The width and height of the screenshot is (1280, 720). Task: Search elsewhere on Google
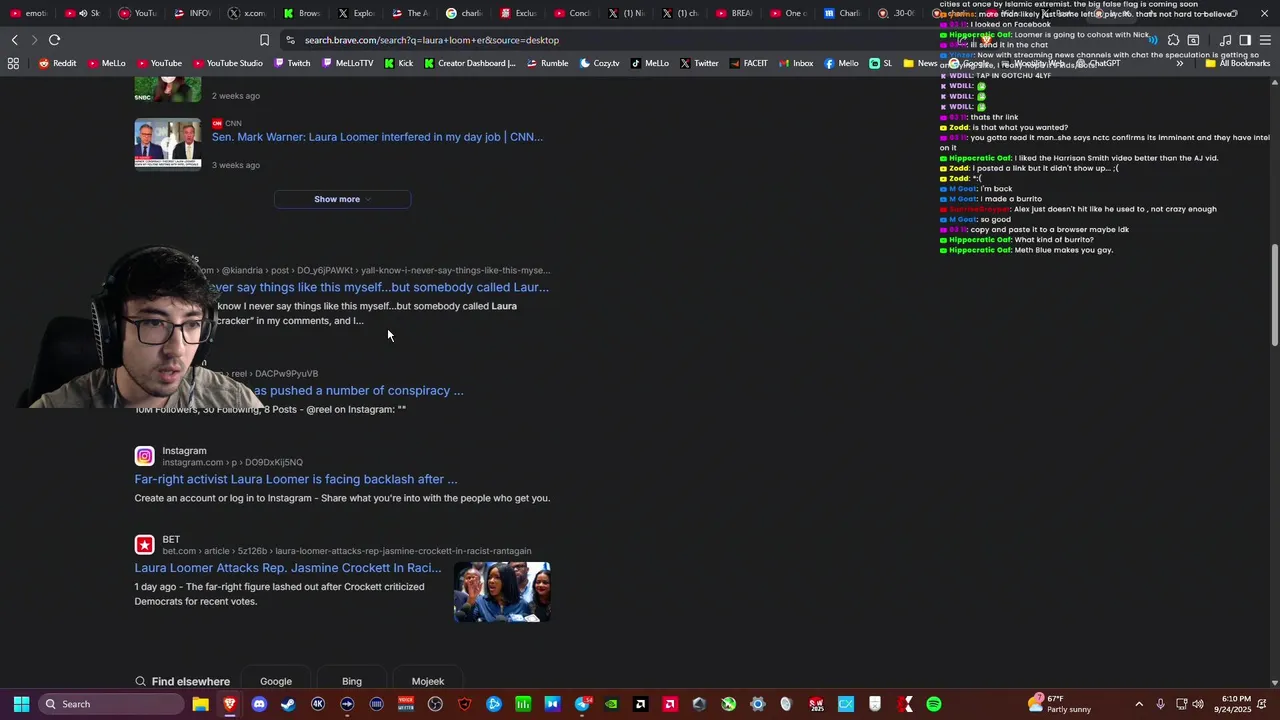coord(276,681)
